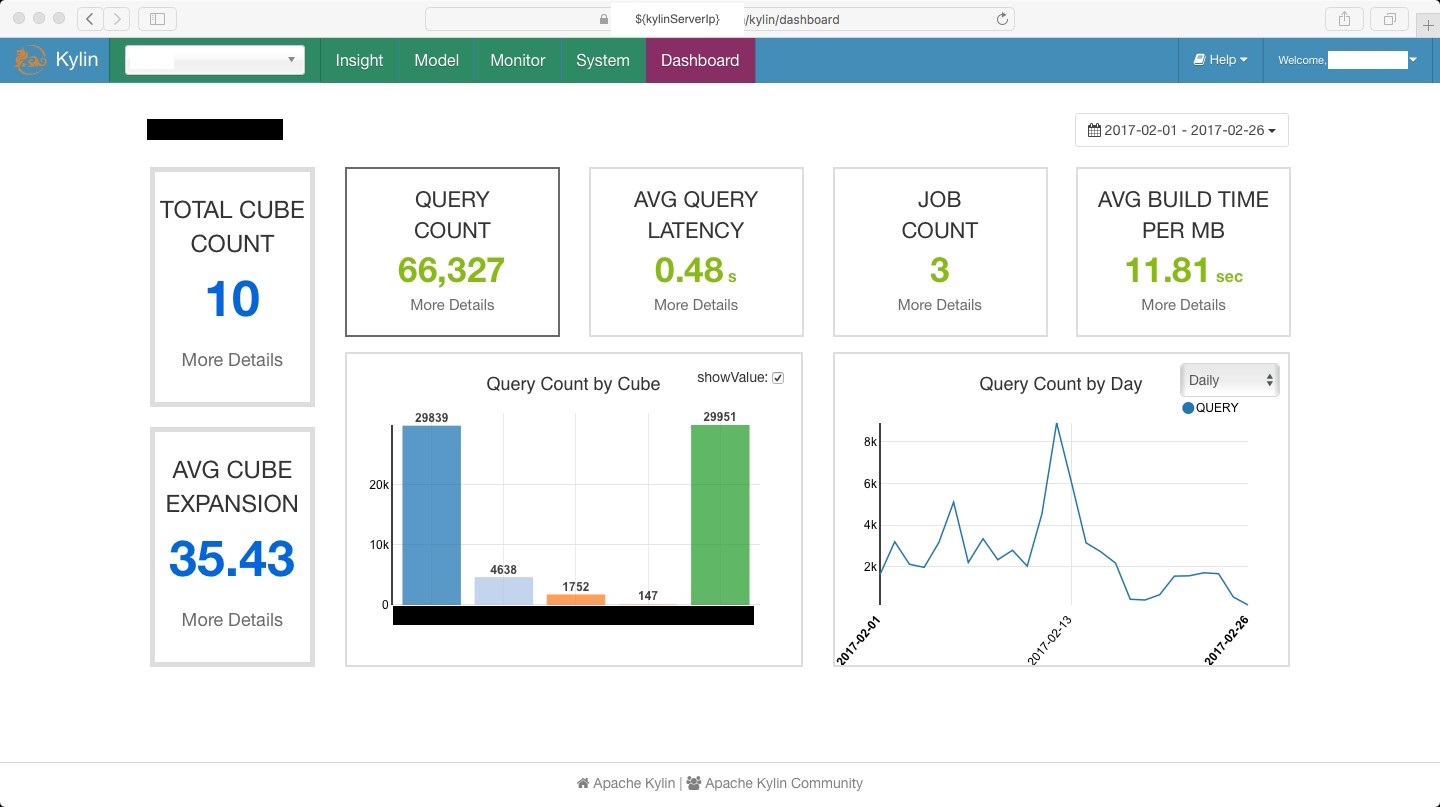
Task: Click the browser back arrow
Action: click(90, 18)
